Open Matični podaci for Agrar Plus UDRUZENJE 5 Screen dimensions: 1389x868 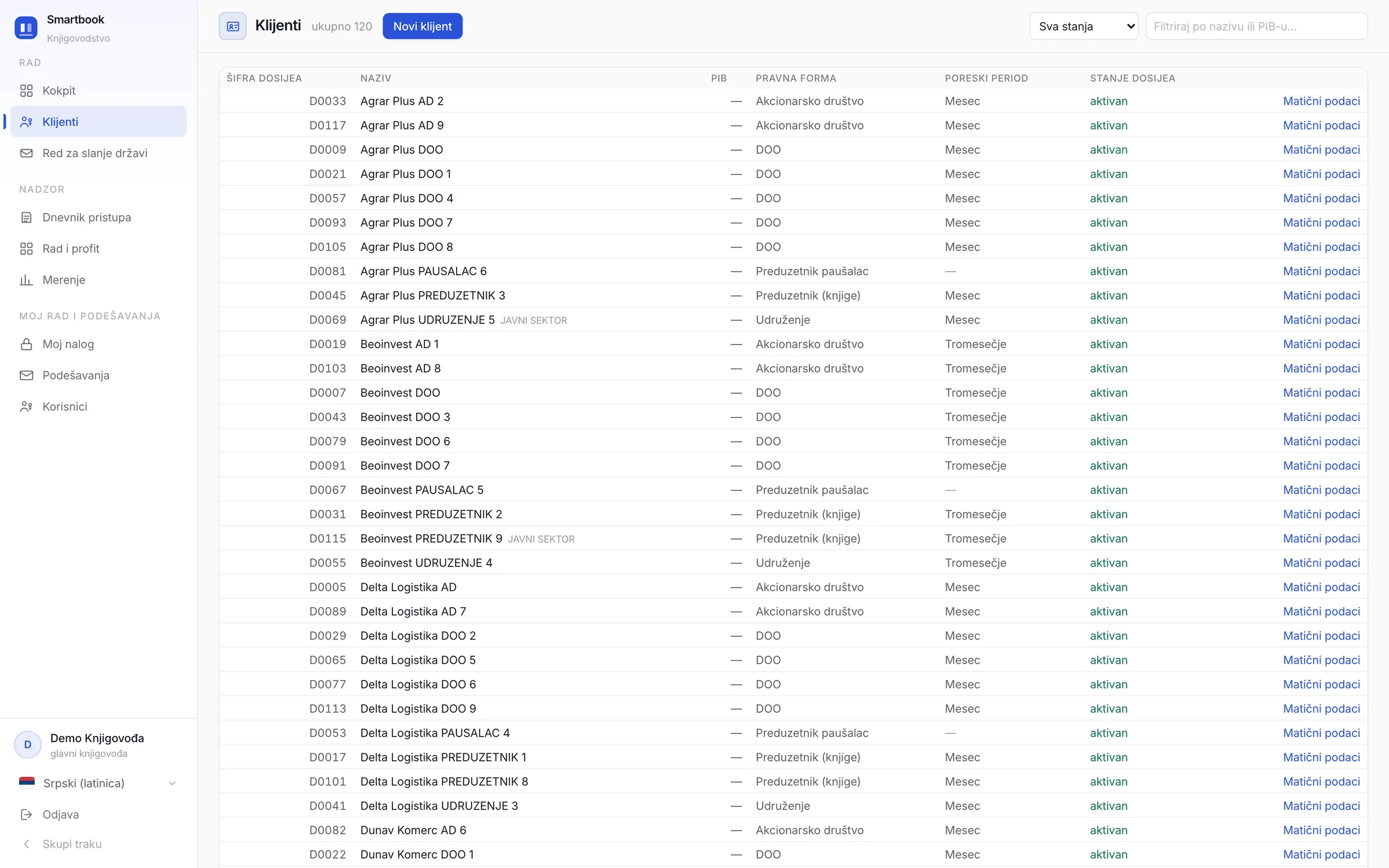pyautogui.click(x=1321, y=320)
